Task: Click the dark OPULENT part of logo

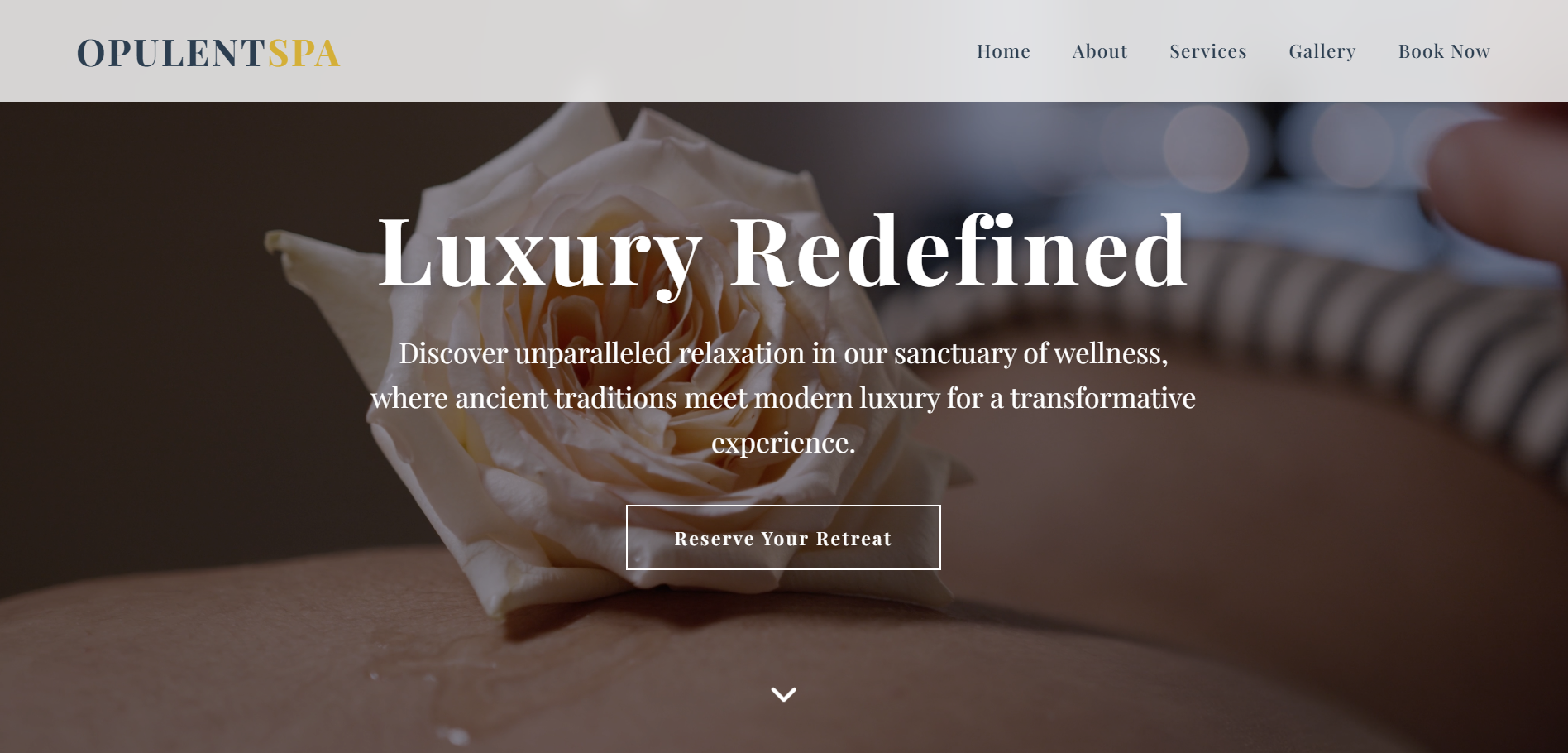Action: [x=171, y=53]
